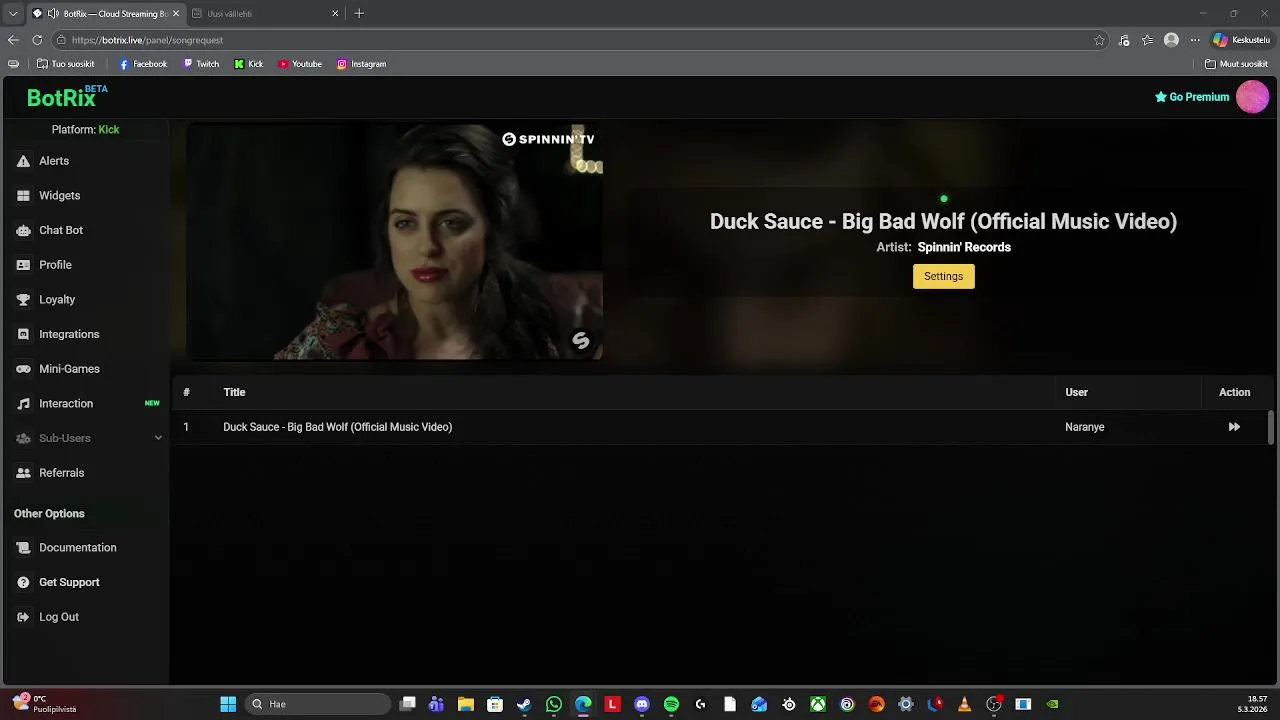1280x720 pixels.
Task: Open the Youtube bookmark
Action: pyautogui.click(x=300, y=64)
